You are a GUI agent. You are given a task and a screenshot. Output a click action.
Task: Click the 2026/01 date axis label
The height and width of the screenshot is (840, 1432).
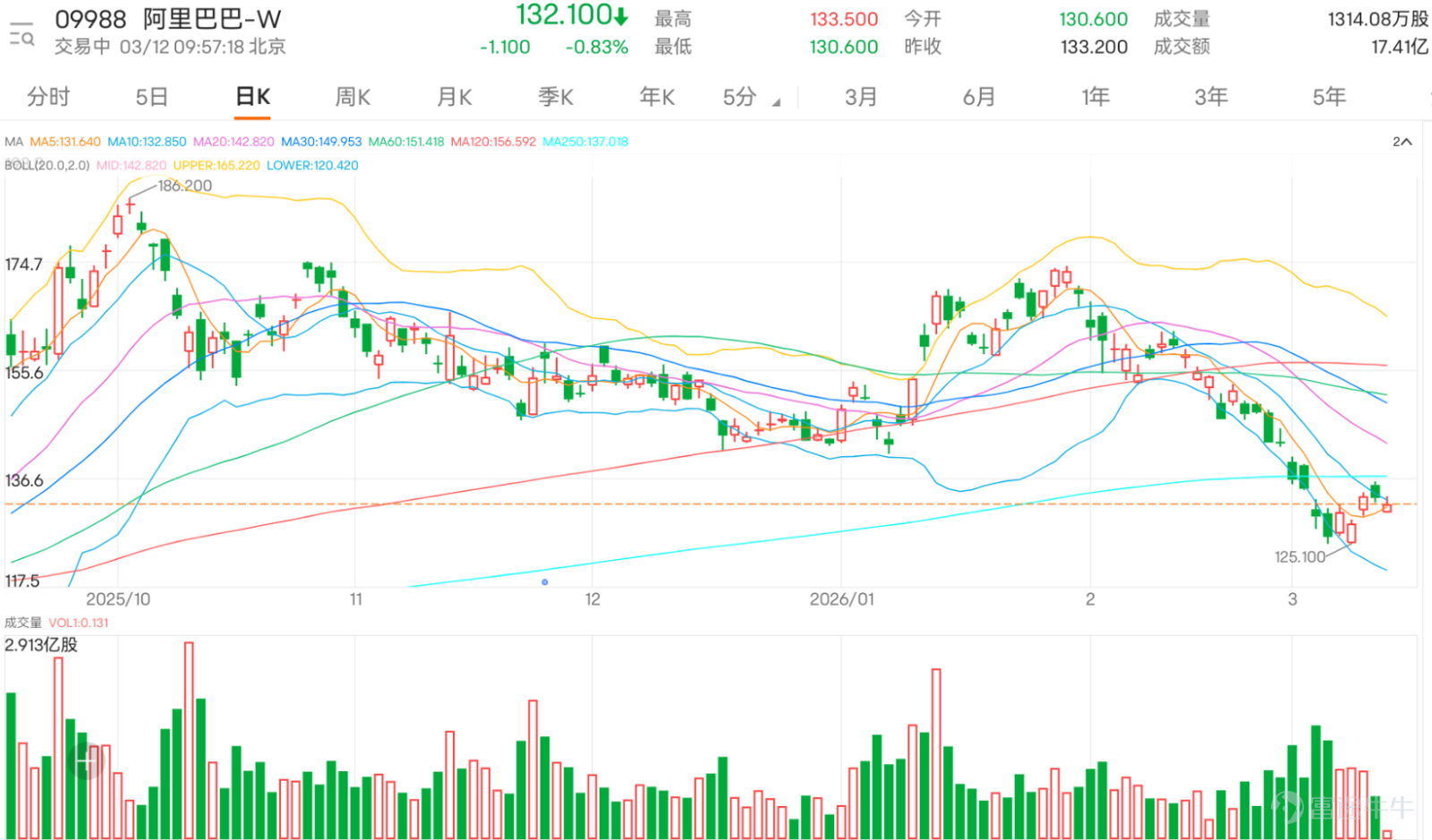coord(842,599)
